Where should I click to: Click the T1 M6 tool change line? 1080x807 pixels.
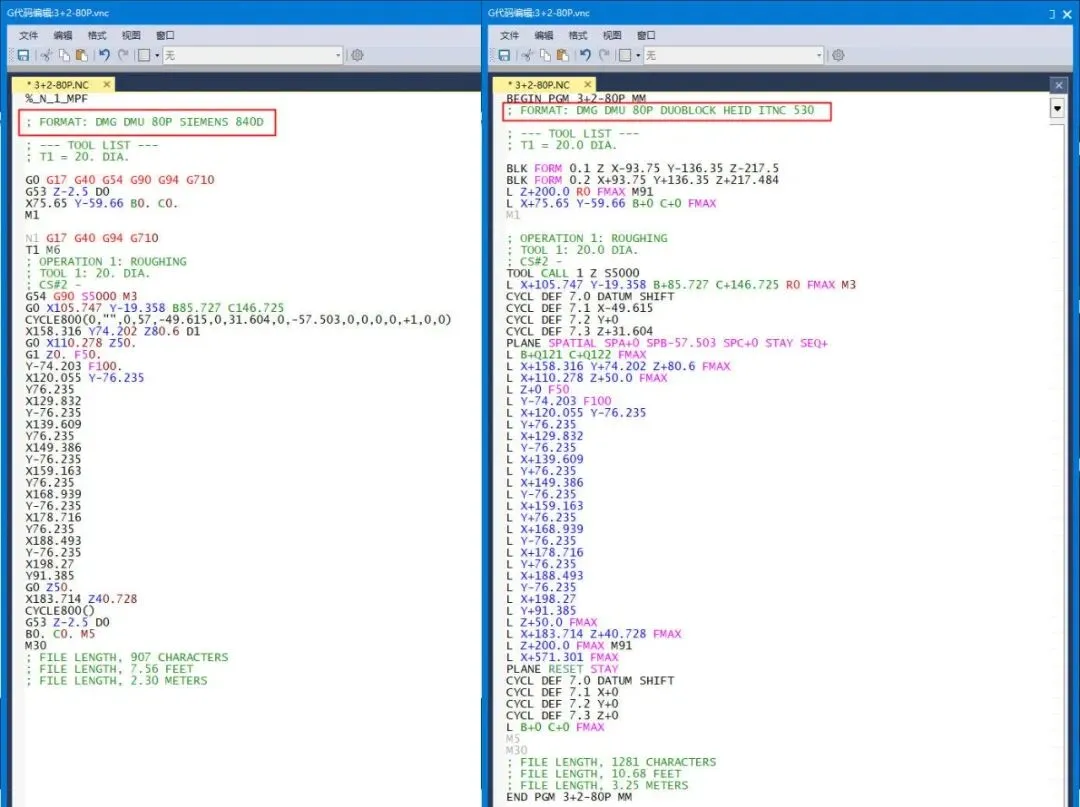[43, 249]
